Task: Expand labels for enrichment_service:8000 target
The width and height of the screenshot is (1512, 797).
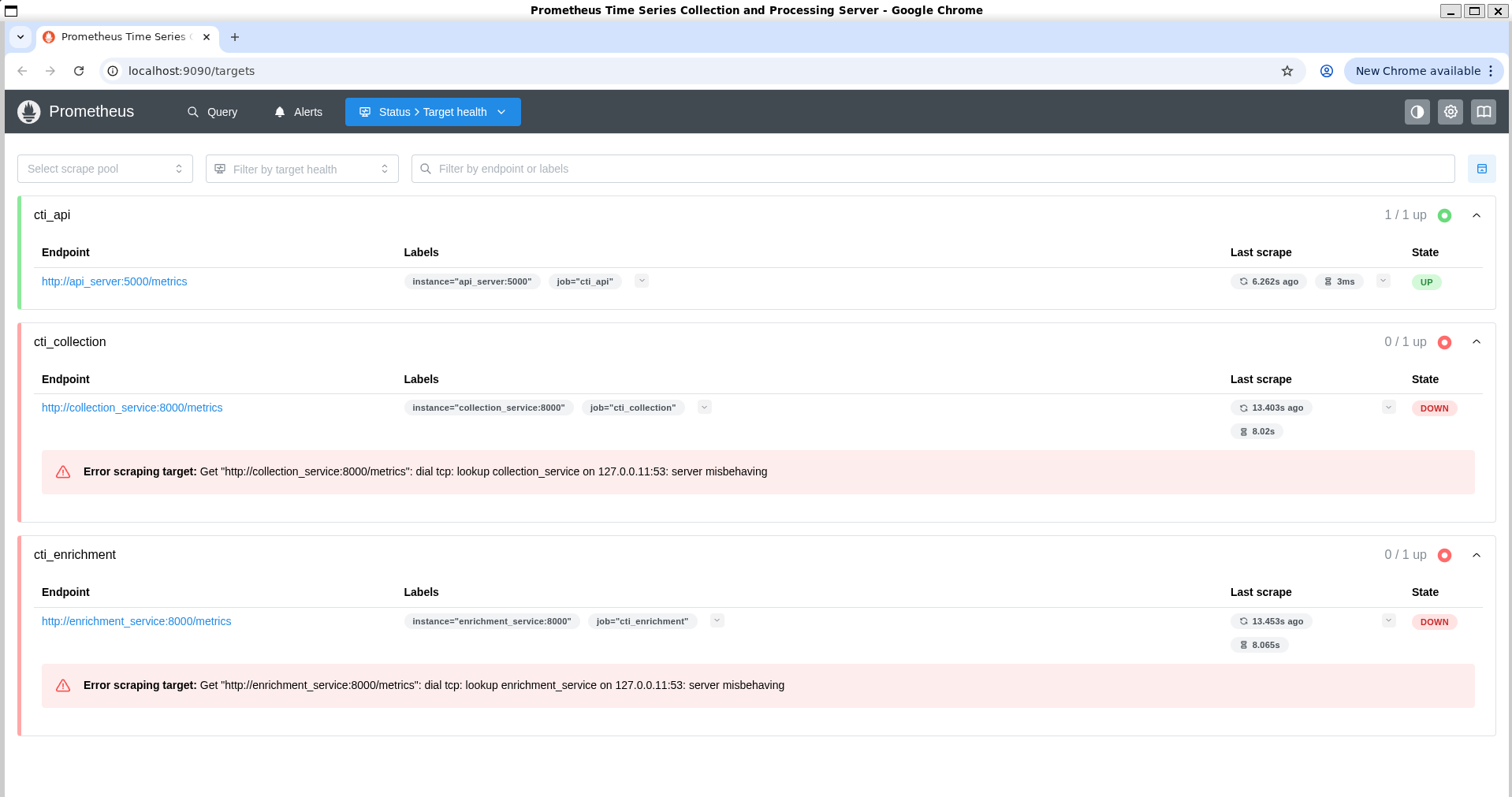Action: click(x=717, y=620)
